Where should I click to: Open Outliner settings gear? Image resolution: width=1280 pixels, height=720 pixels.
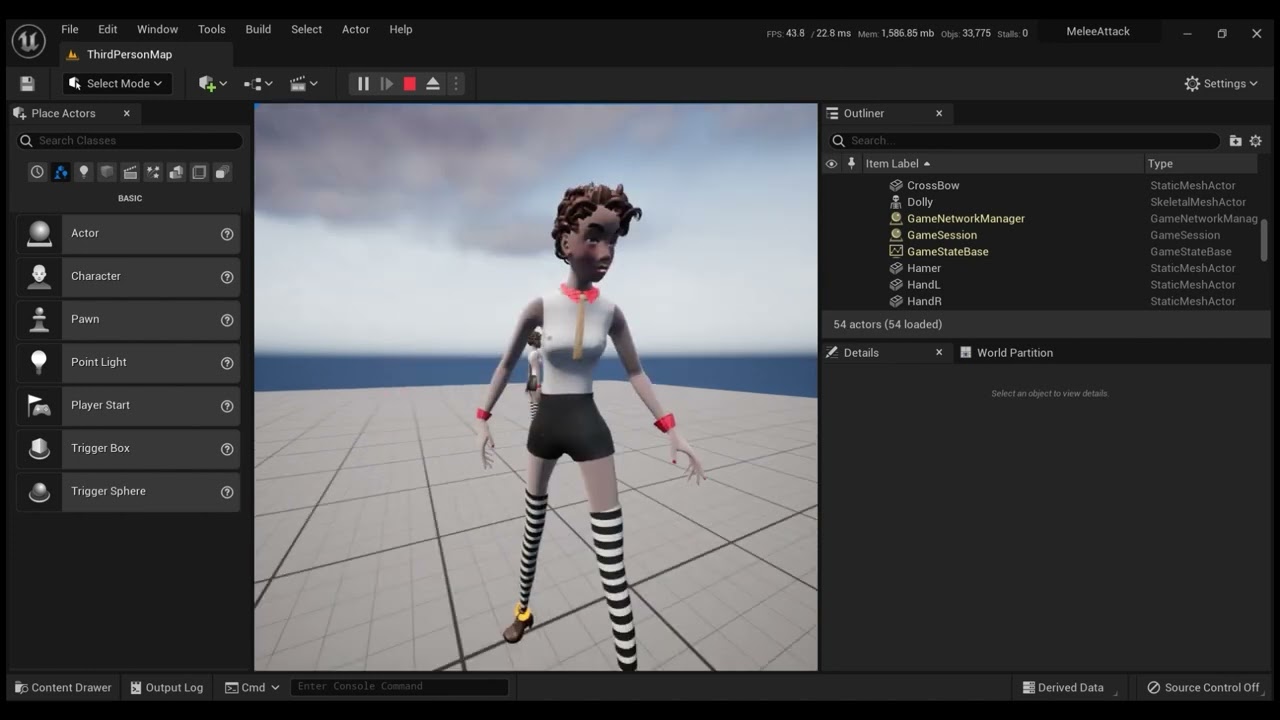[x=1256, y=141]
